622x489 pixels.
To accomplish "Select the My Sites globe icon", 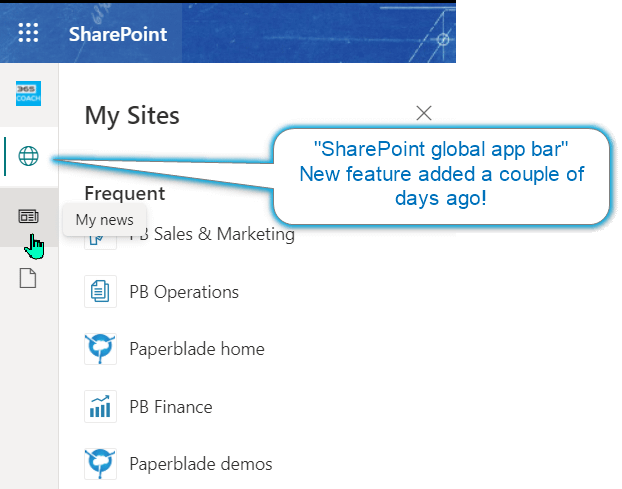I will [x=29, y=156].
